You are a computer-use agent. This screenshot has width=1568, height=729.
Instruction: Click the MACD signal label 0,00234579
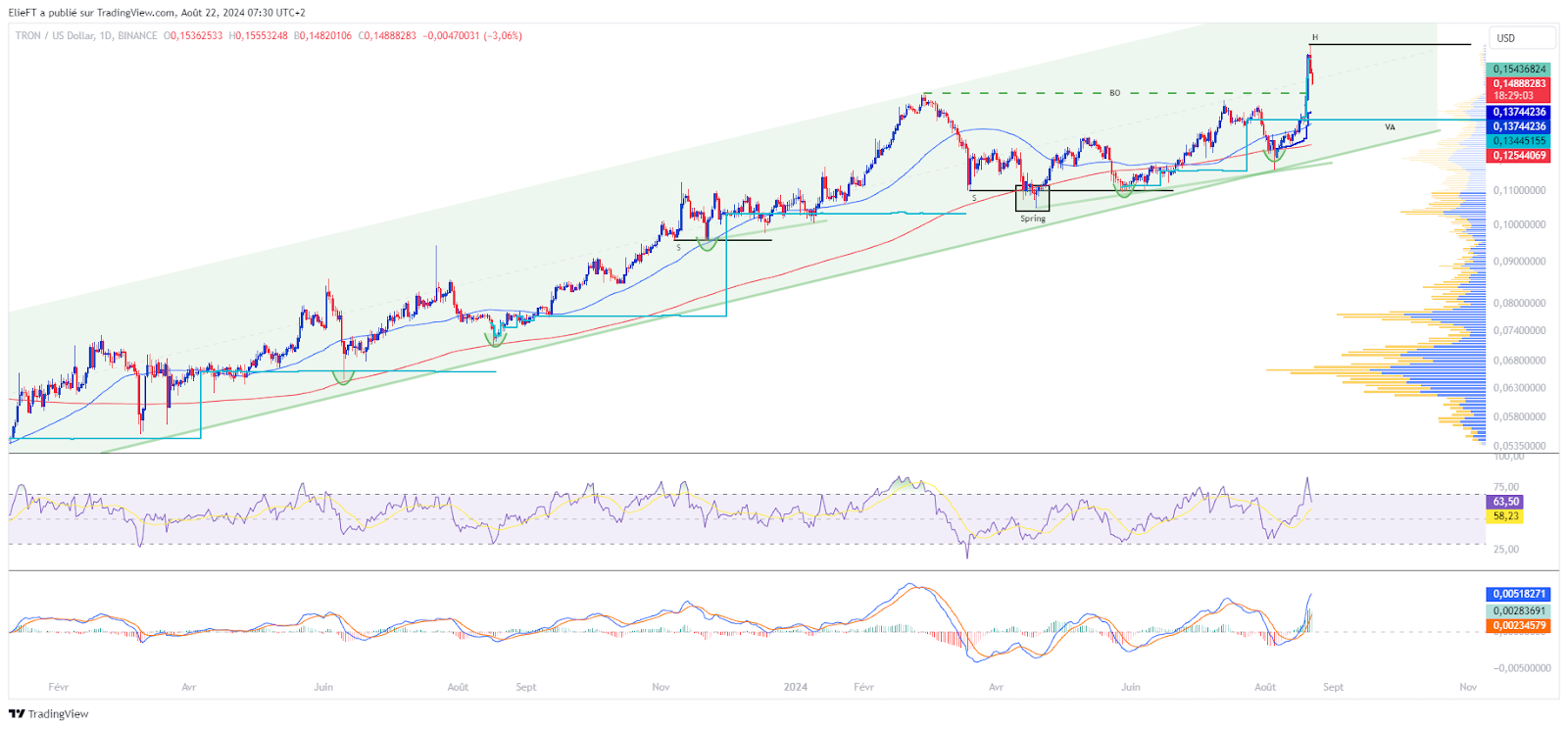pos(1519,625)
